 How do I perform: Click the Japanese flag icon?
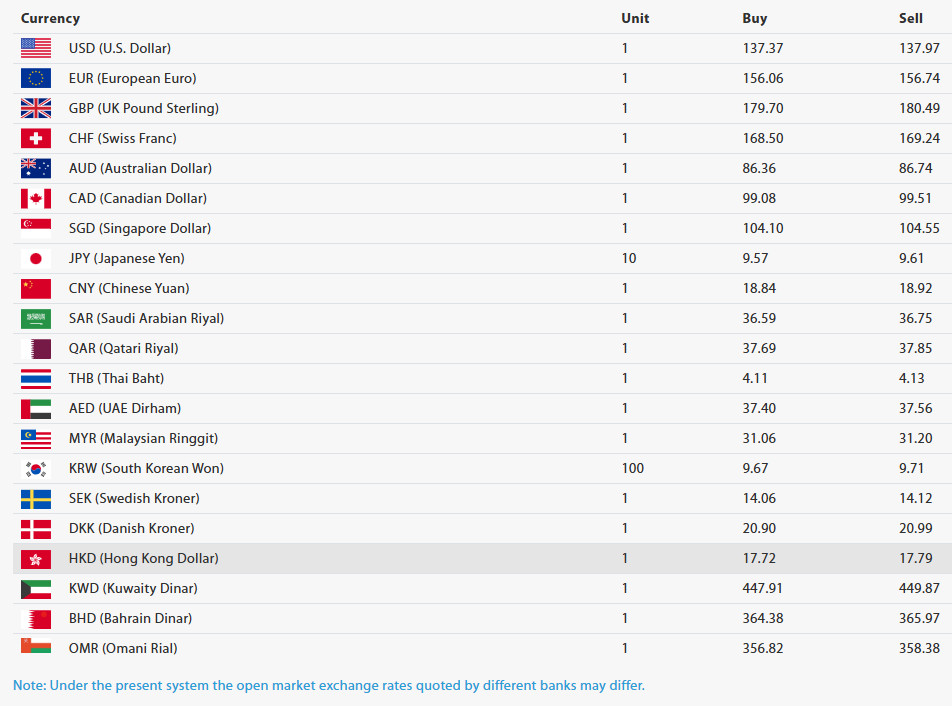pos(35,258)
